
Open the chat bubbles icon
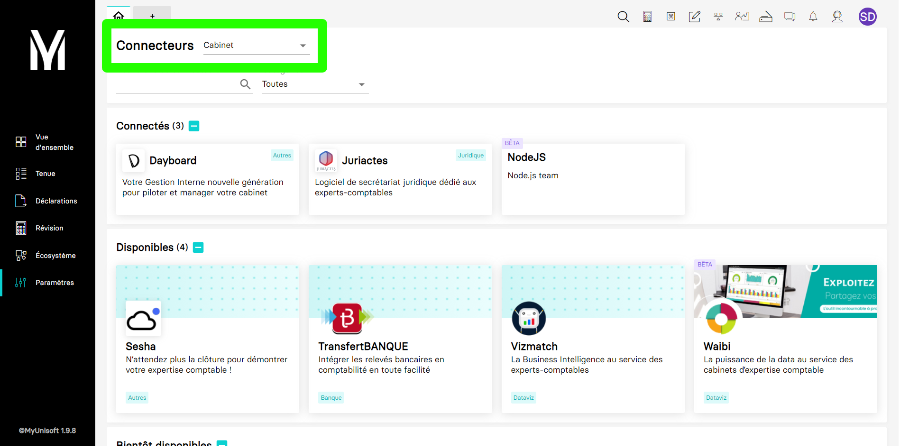coord(790,17)
